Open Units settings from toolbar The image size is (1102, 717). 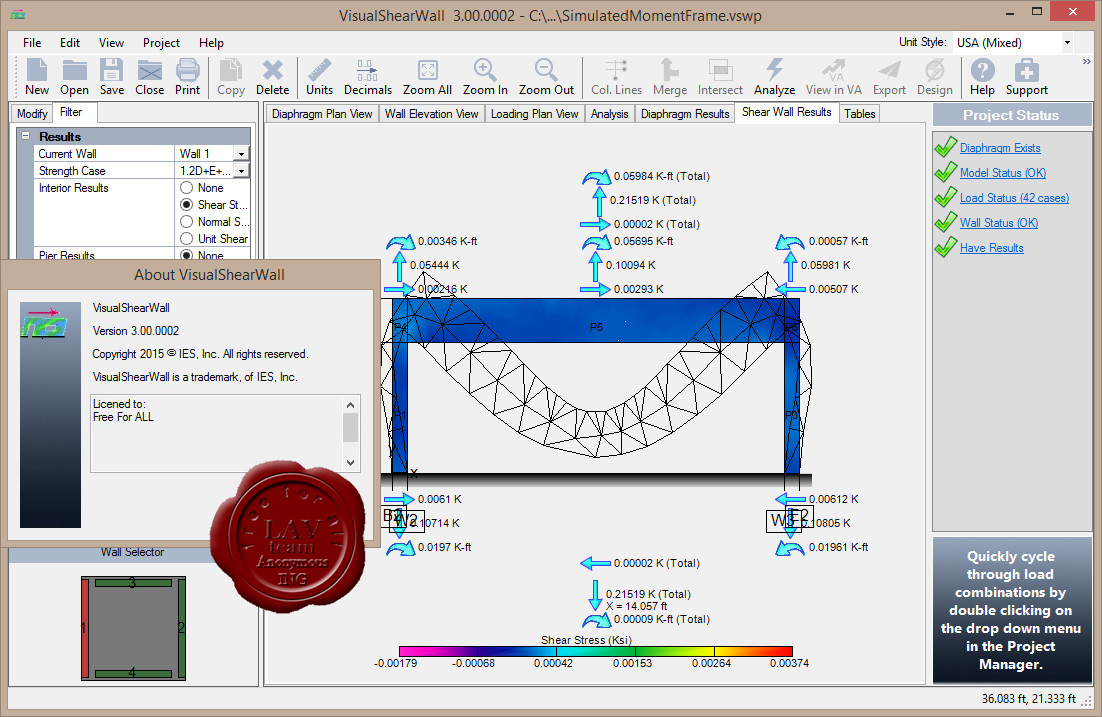(x=319, y=77)
